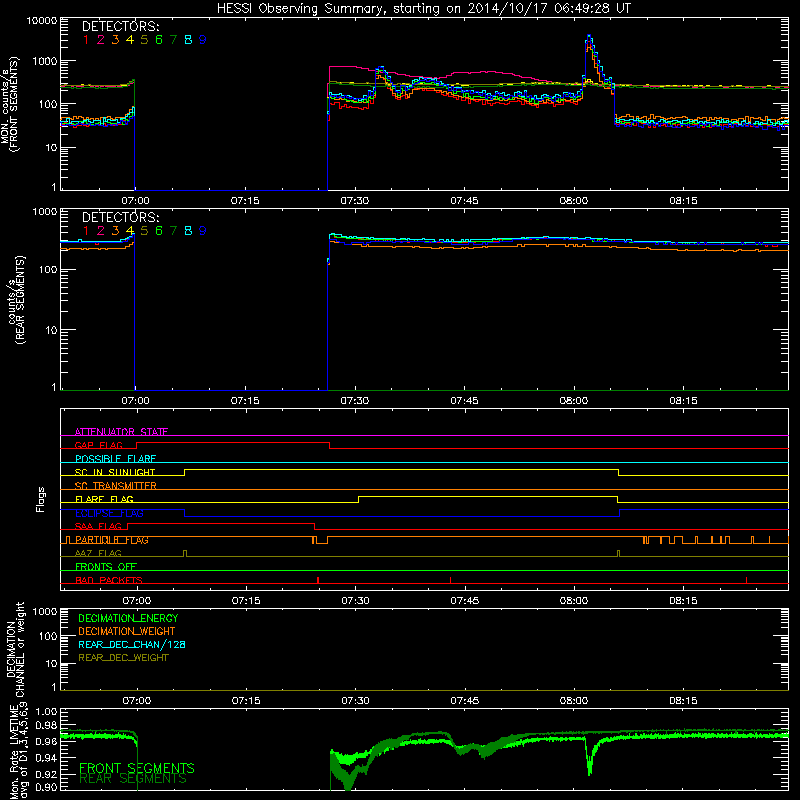Screen dimensions: 800x800
Task: Click the ECLIPSE_FLAG label
Action: (109, 513)
